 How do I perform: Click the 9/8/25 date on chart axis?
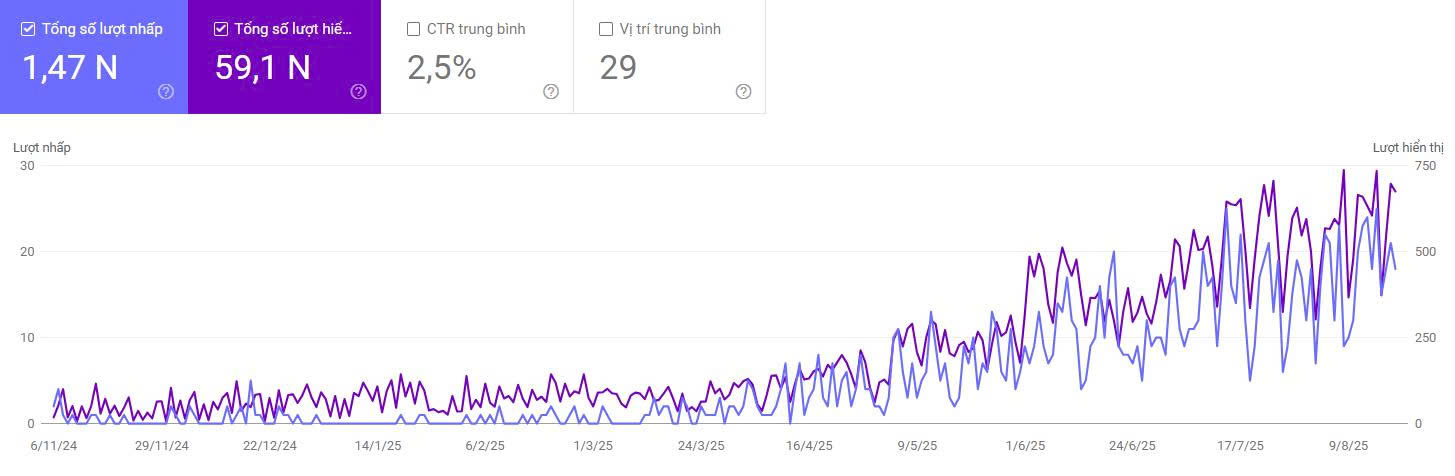[x=1347, y=446]
